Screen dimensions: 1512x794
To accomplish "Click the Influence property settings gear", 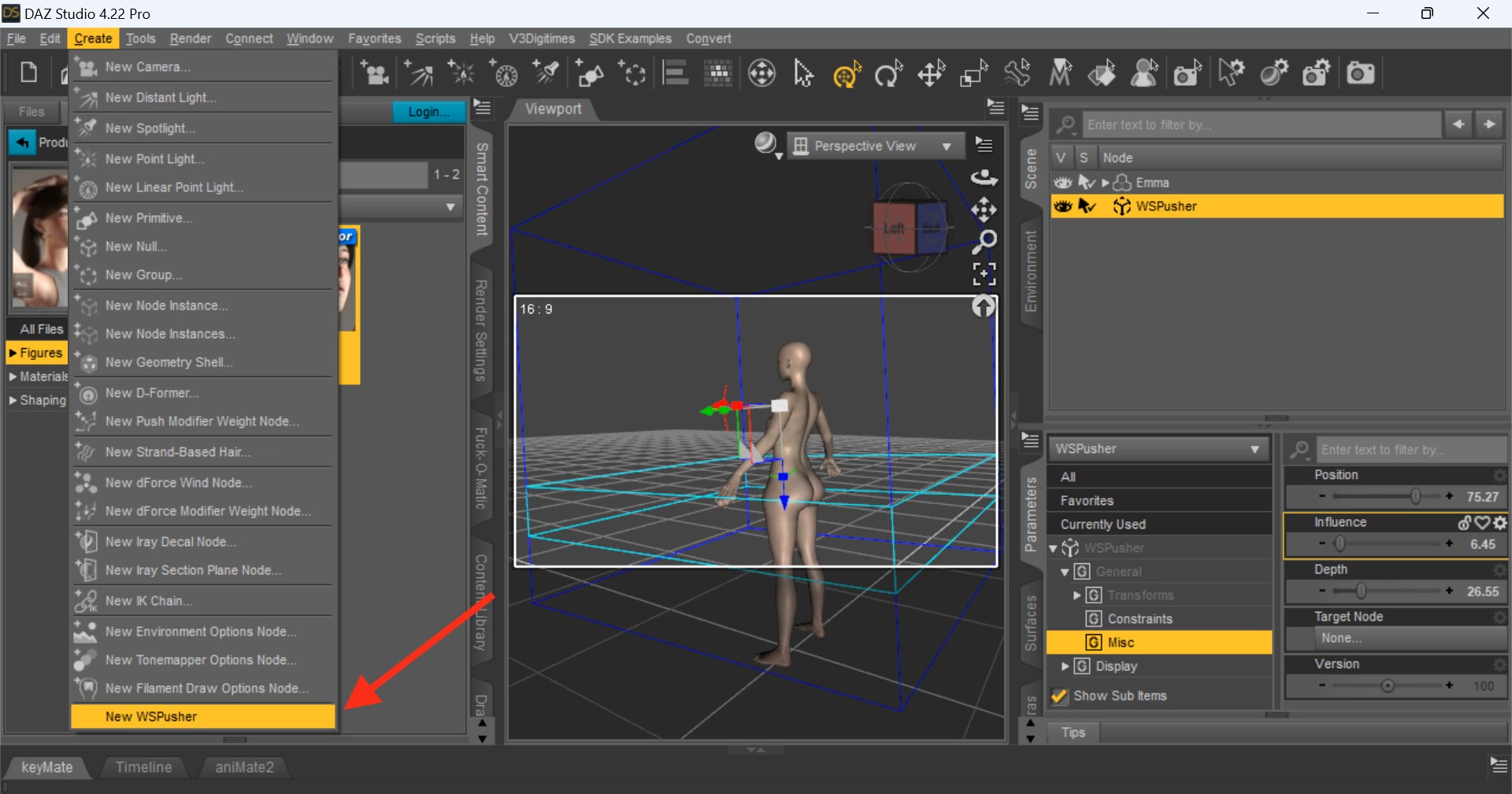I will pos(1500,522).
